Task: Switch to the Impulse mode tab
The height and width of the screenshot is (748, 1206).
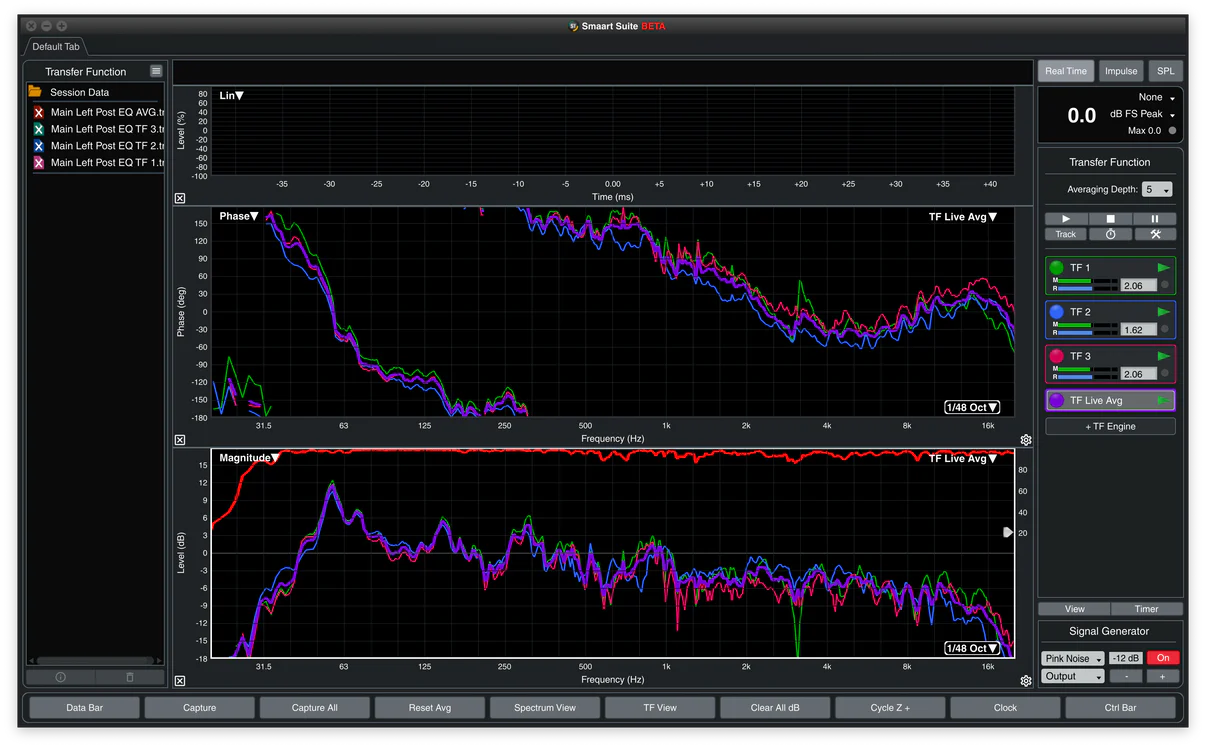Action: coord(1120,71)
